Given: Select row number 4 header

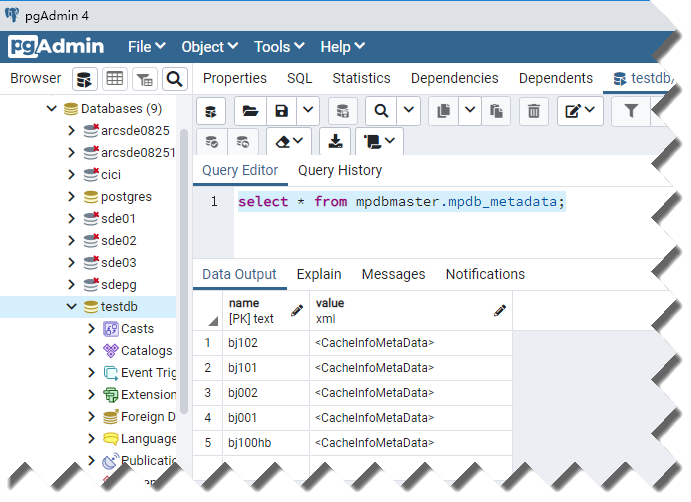Looking at the screenshot, I should (208, 418).
